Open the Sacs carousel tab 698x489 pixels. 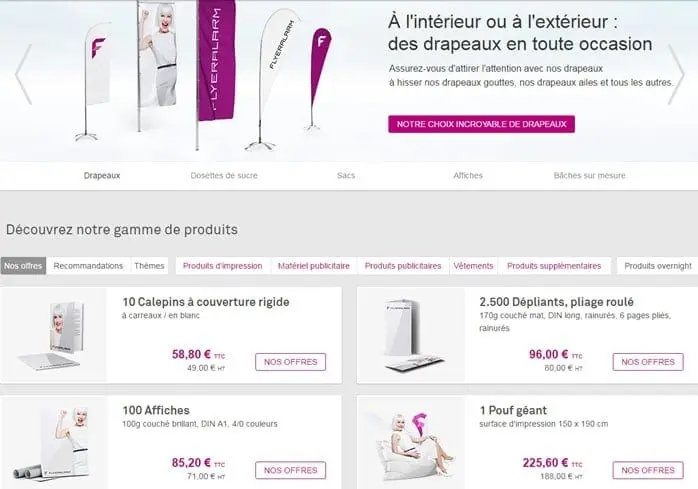[346, 175]
